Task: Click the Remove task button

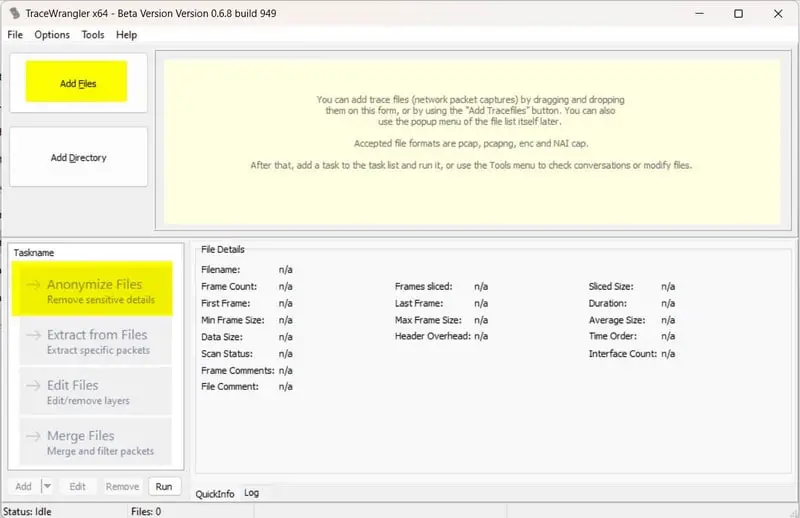Action: point(122,486)
